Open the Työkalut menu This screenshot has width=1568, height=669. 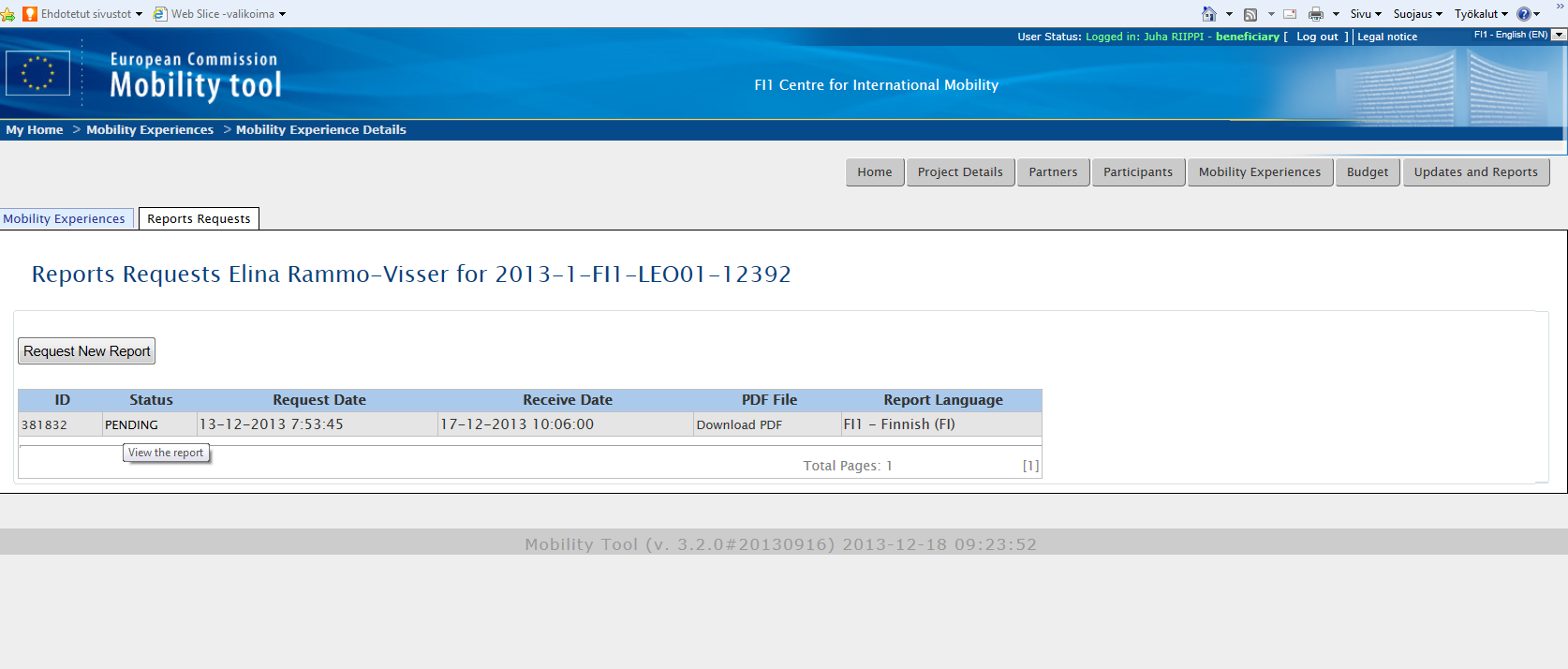[x=1481, y=14]
